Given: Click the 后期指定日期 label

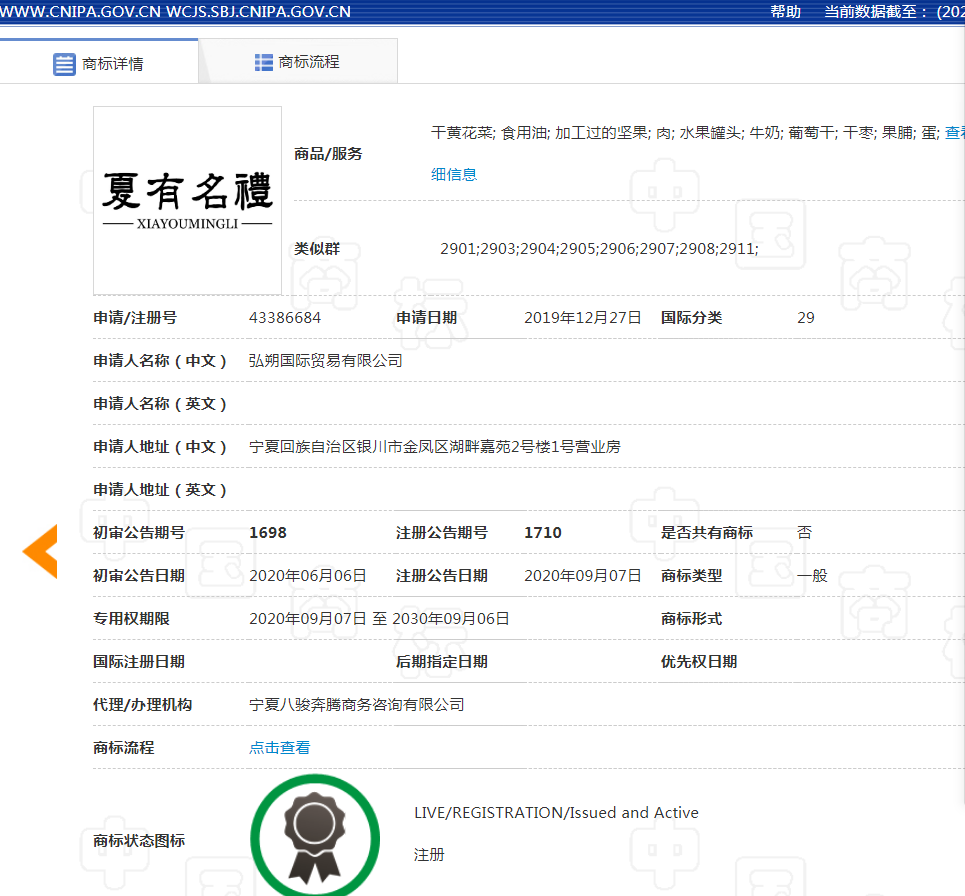Looking at the screenshot, I should [x=441, y=662].
